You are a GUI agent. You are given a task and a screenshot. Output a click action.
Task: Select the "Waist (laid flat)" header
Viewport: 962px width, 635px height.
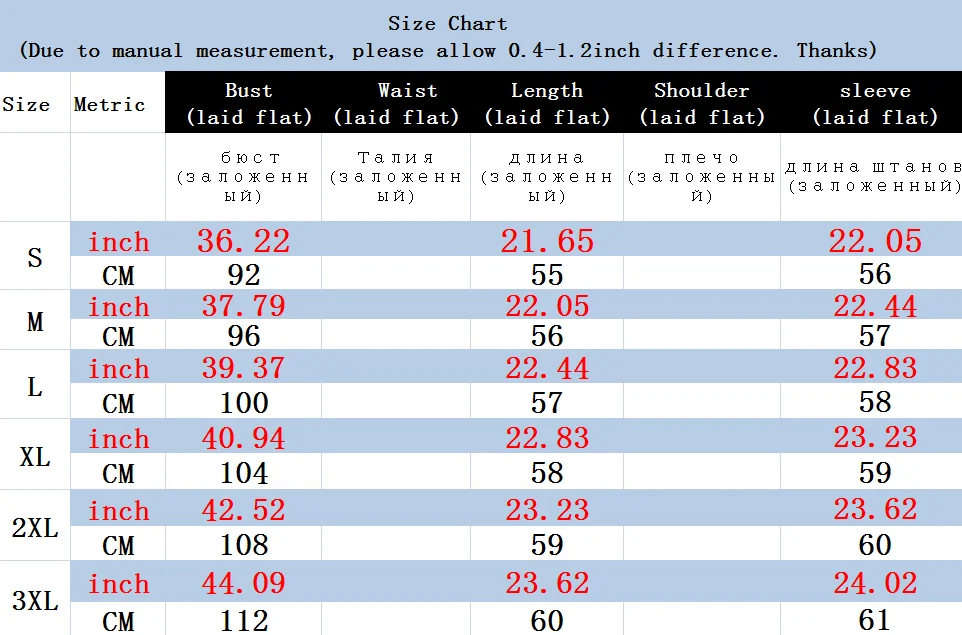click(x=396, y=103)
